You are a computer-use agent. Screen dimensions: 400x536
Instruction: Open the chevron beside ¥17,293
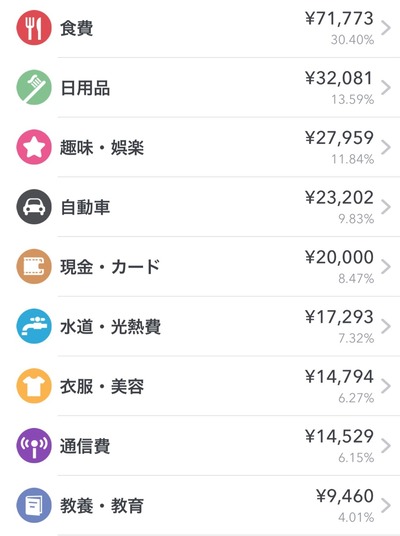[386, 326]
